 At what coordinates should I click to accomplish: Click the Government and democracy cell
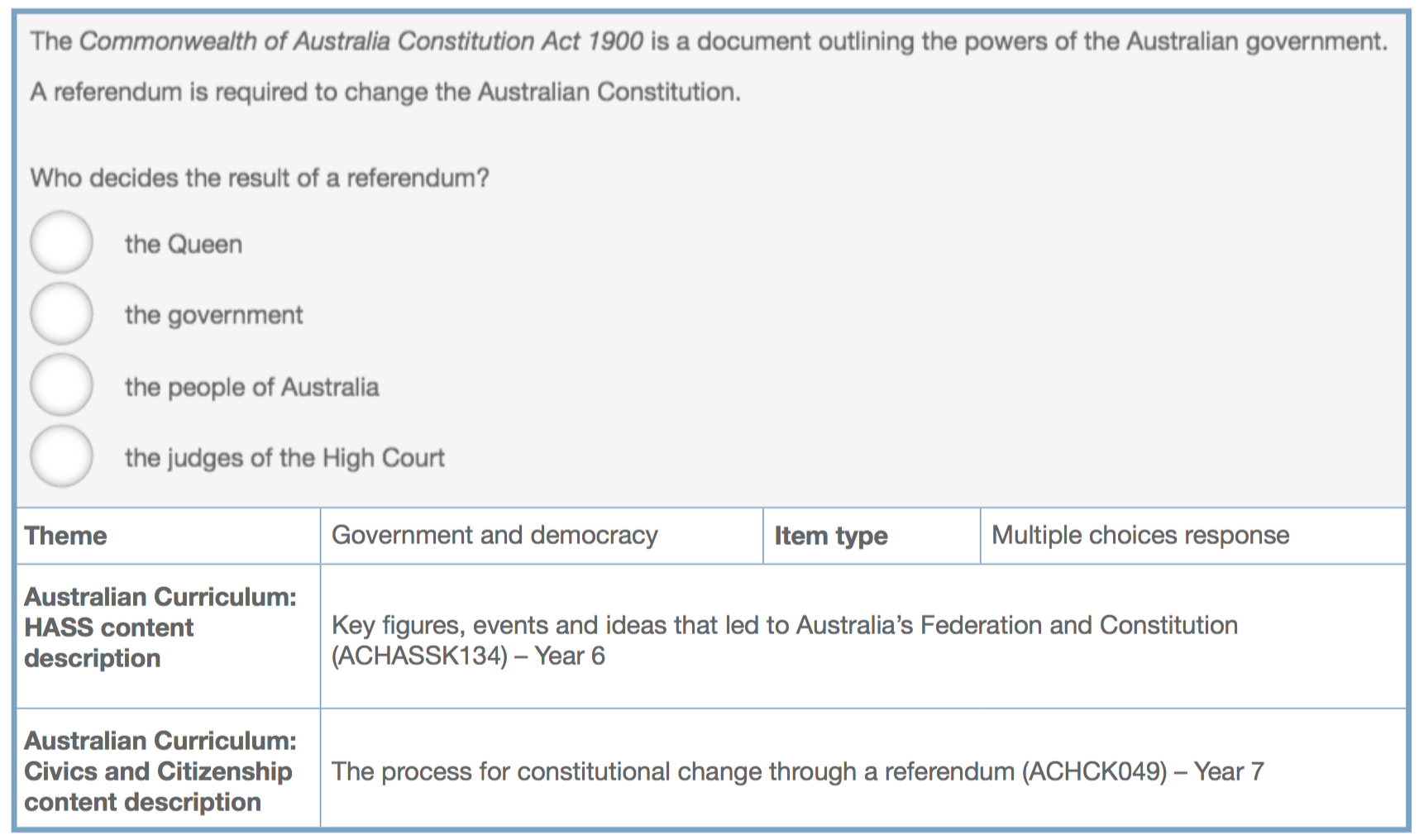(542, 536)
